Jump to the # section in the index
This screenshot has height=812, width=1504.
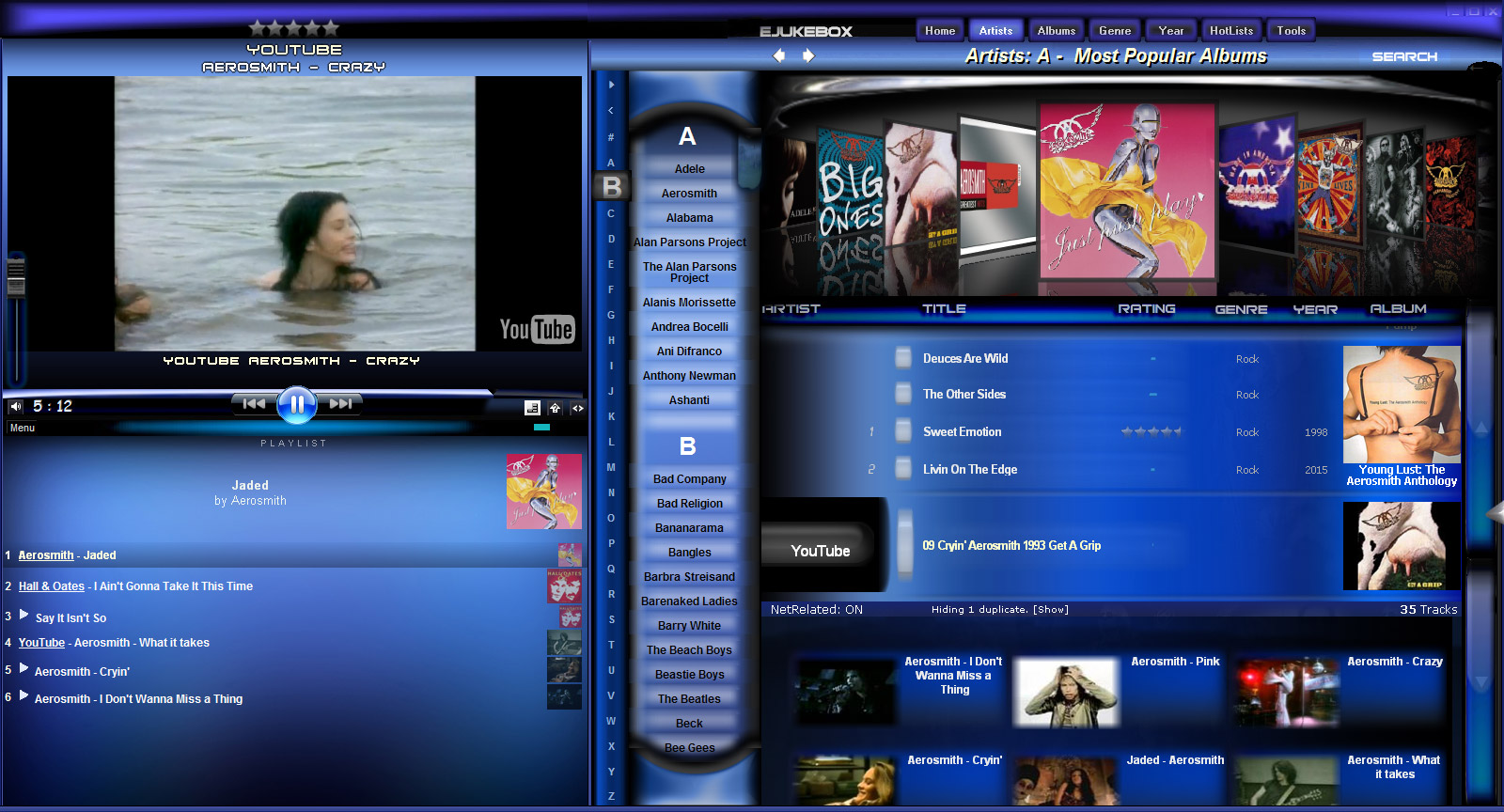(611, 137)
